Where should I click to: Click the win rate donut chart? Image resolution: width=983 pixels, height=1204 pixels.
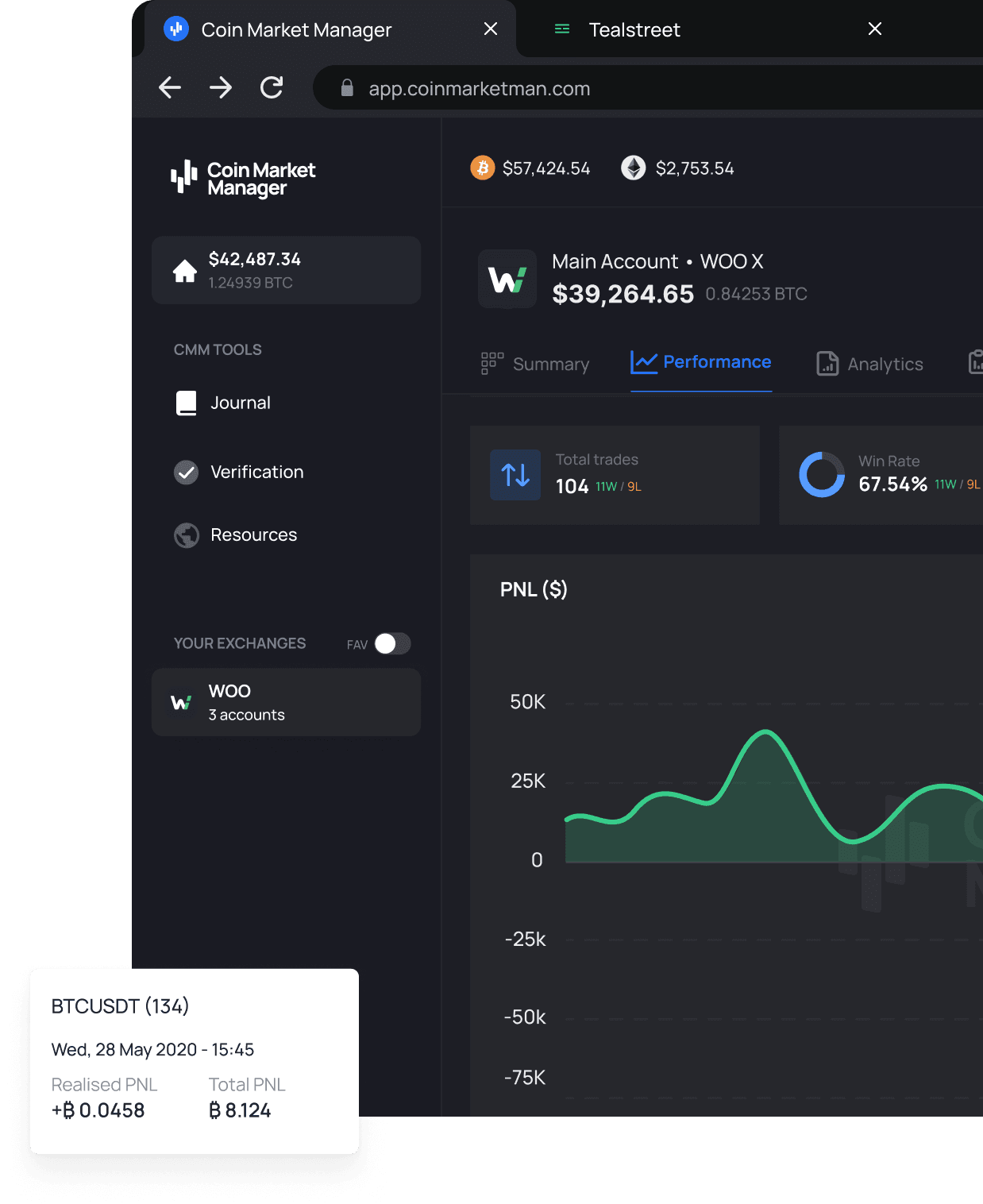tap(822, 475)
